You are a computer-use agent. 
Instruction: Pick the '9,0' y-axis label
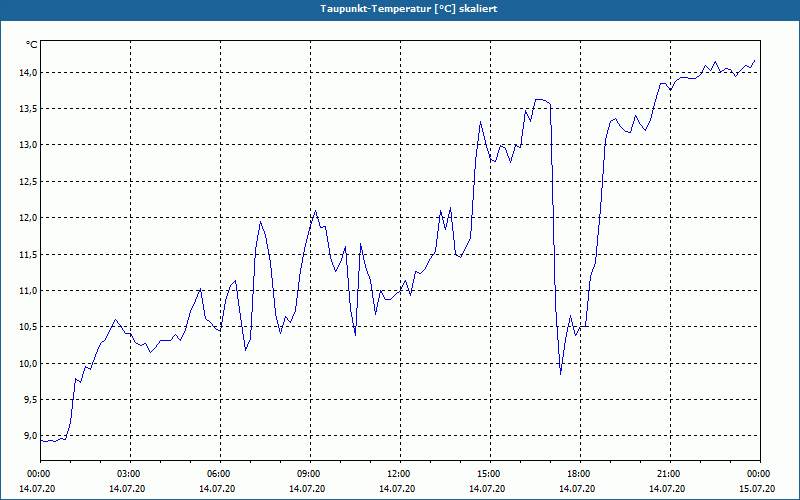click(31, 436)
